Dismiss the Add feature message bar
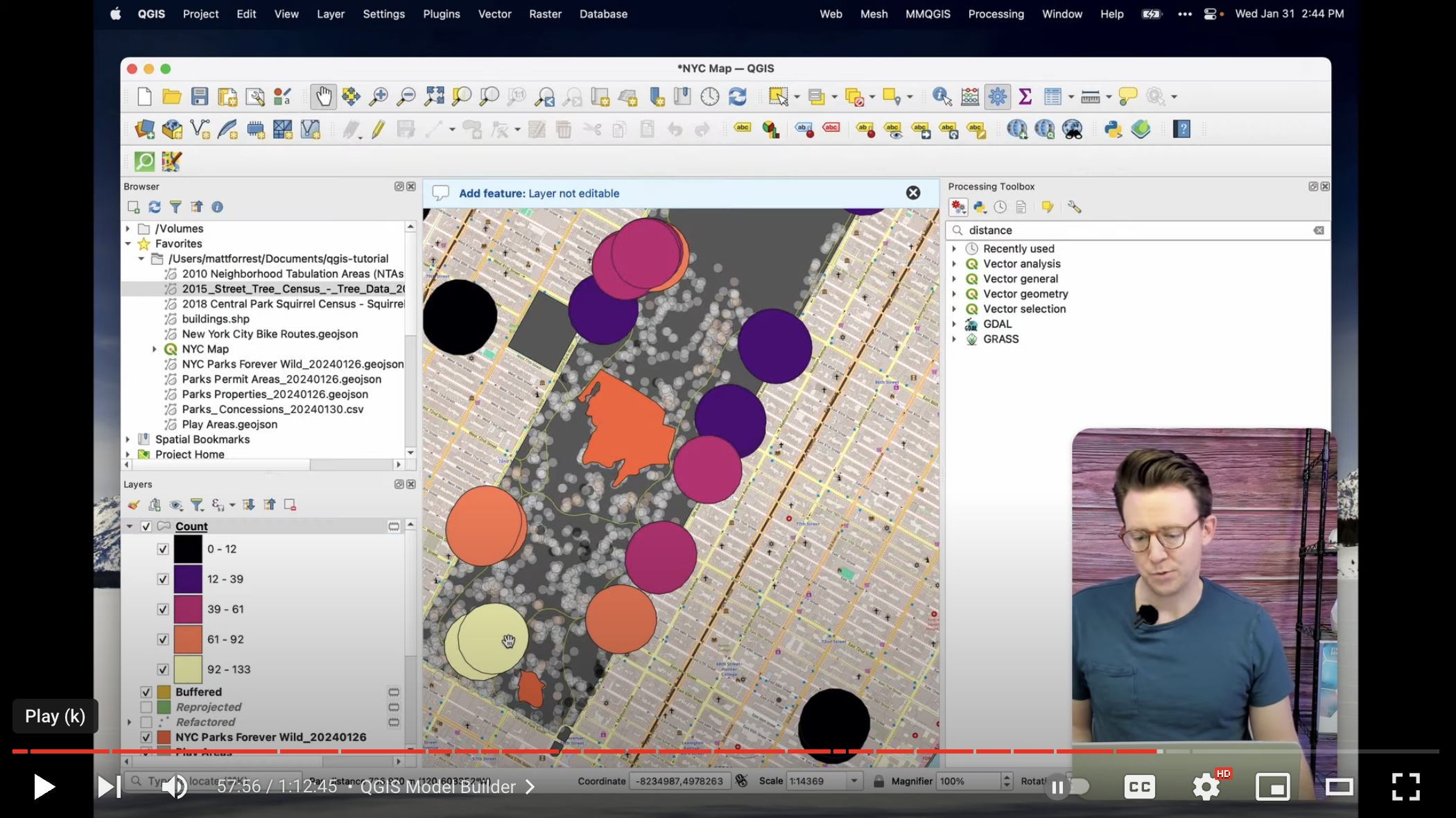The width and height of the screenshot is (1456, 818). [x=913, y=193]
